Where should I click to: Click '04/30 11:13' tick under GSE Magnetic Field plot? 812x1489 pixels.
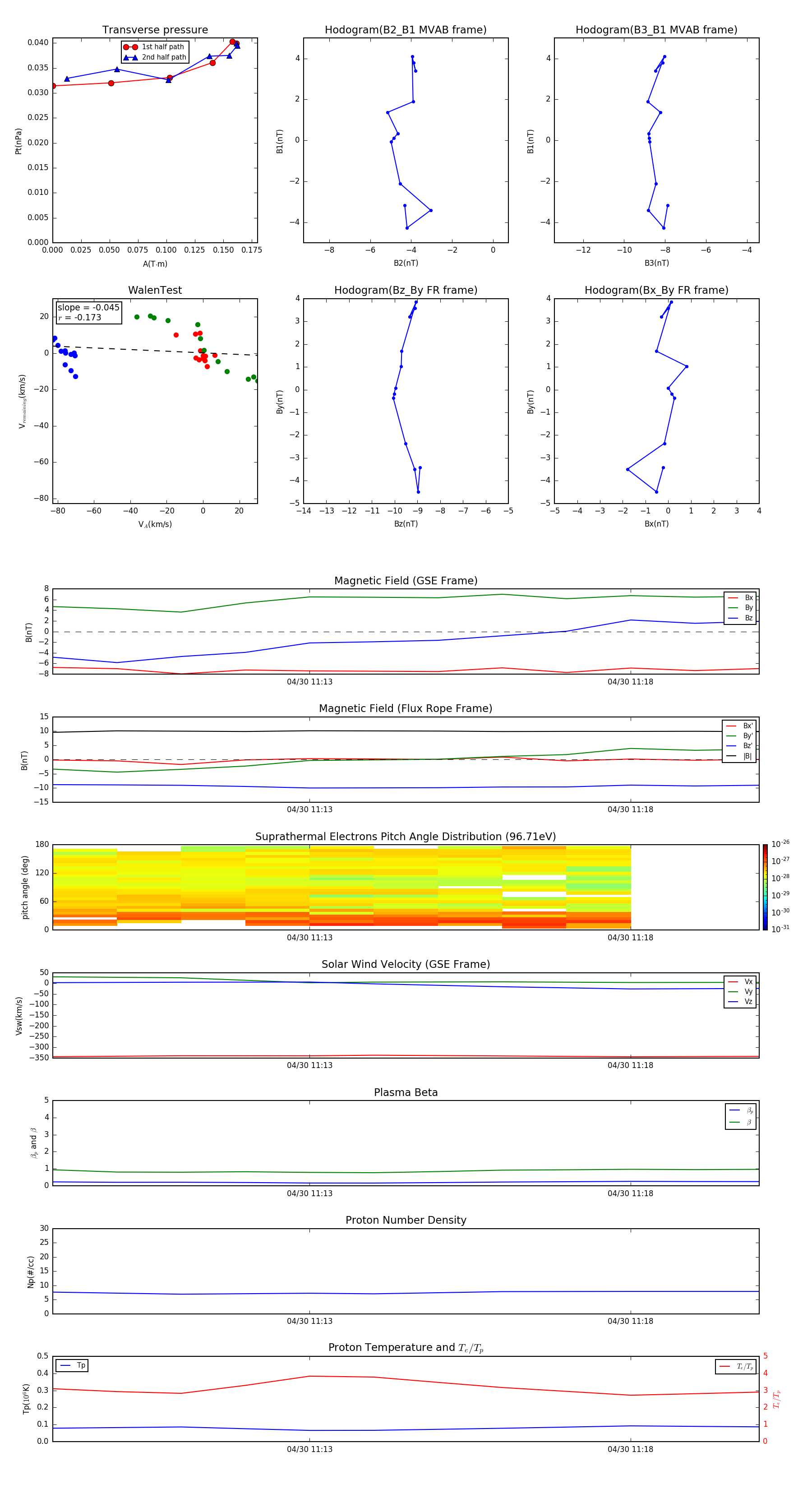(309, 682)
